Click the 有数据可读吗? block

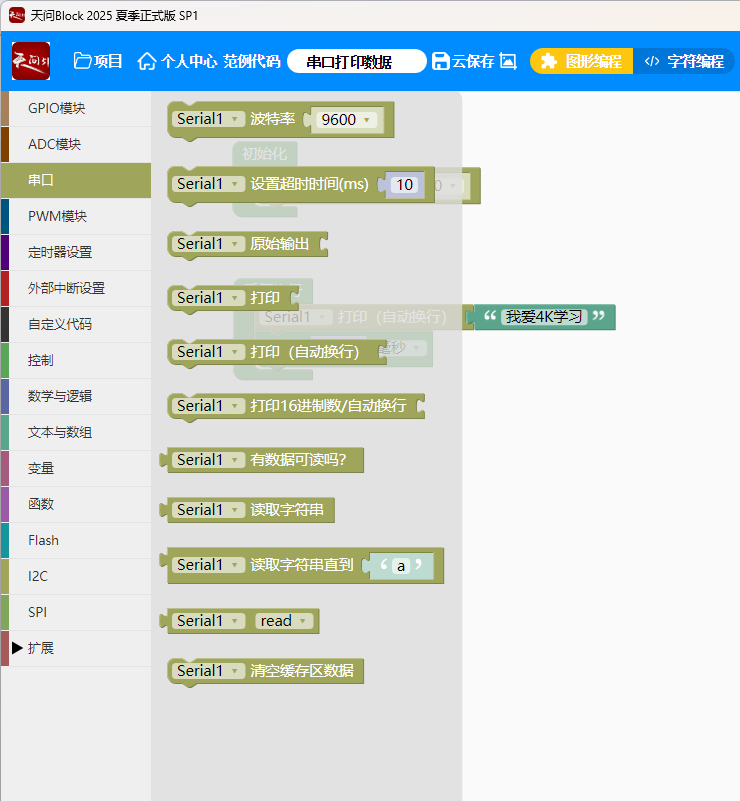click(x=297, y=460)
